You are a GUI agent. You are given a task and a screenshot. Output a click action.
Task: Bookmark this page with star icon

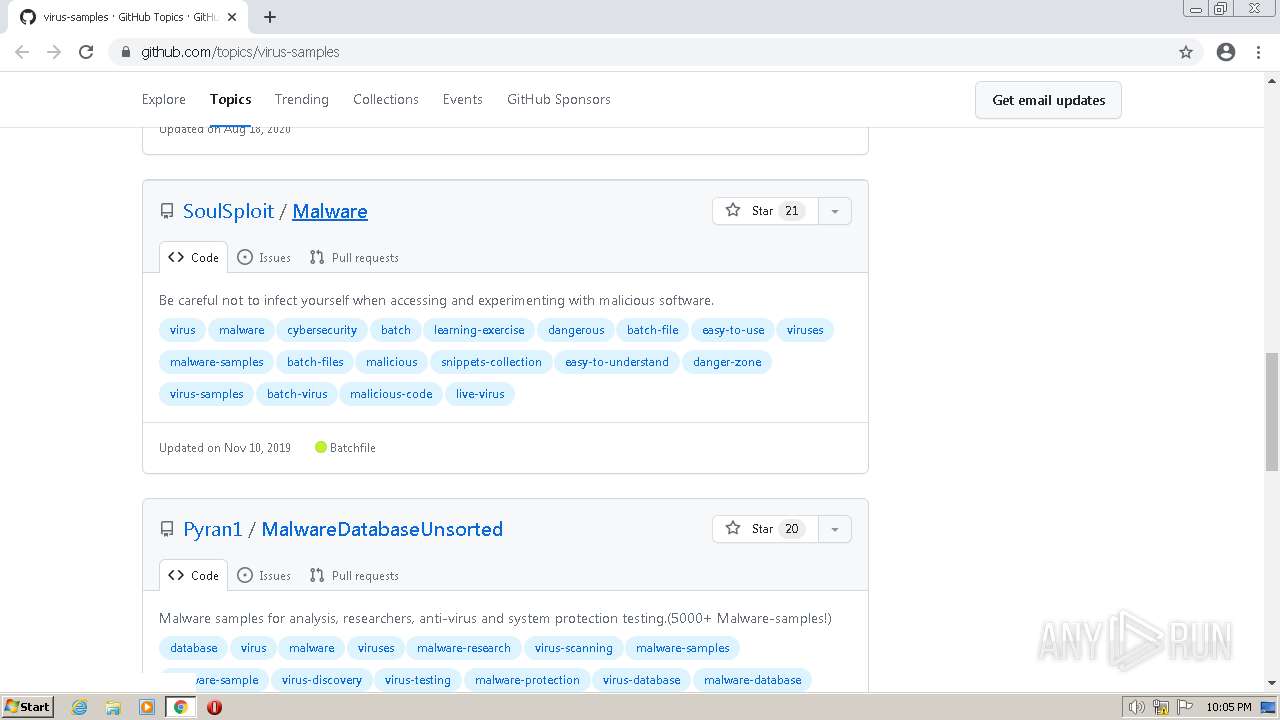(1186, 52)
